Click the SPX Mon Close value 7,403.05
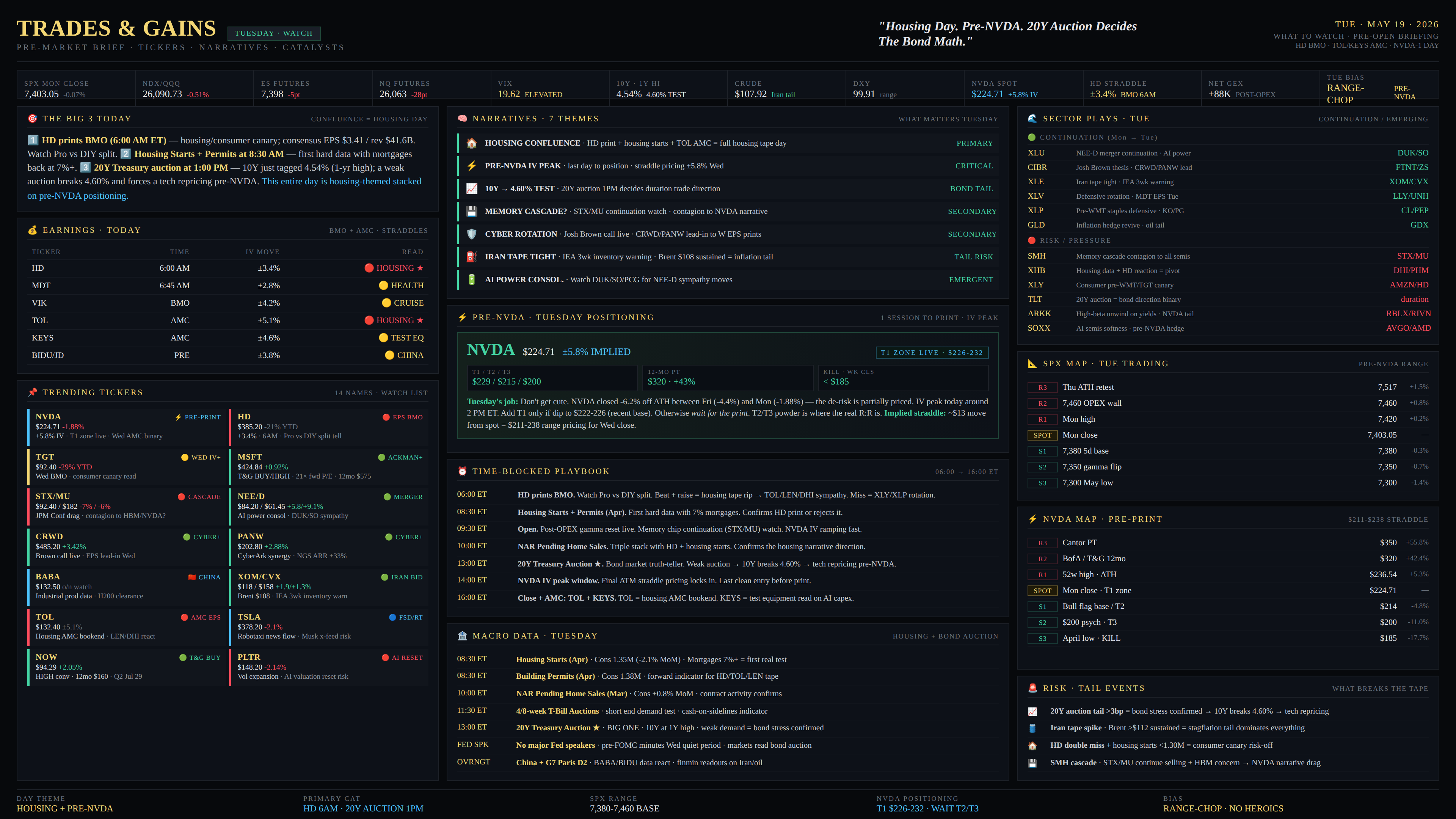The image size is (1456, 819). [x=41, y=94]
